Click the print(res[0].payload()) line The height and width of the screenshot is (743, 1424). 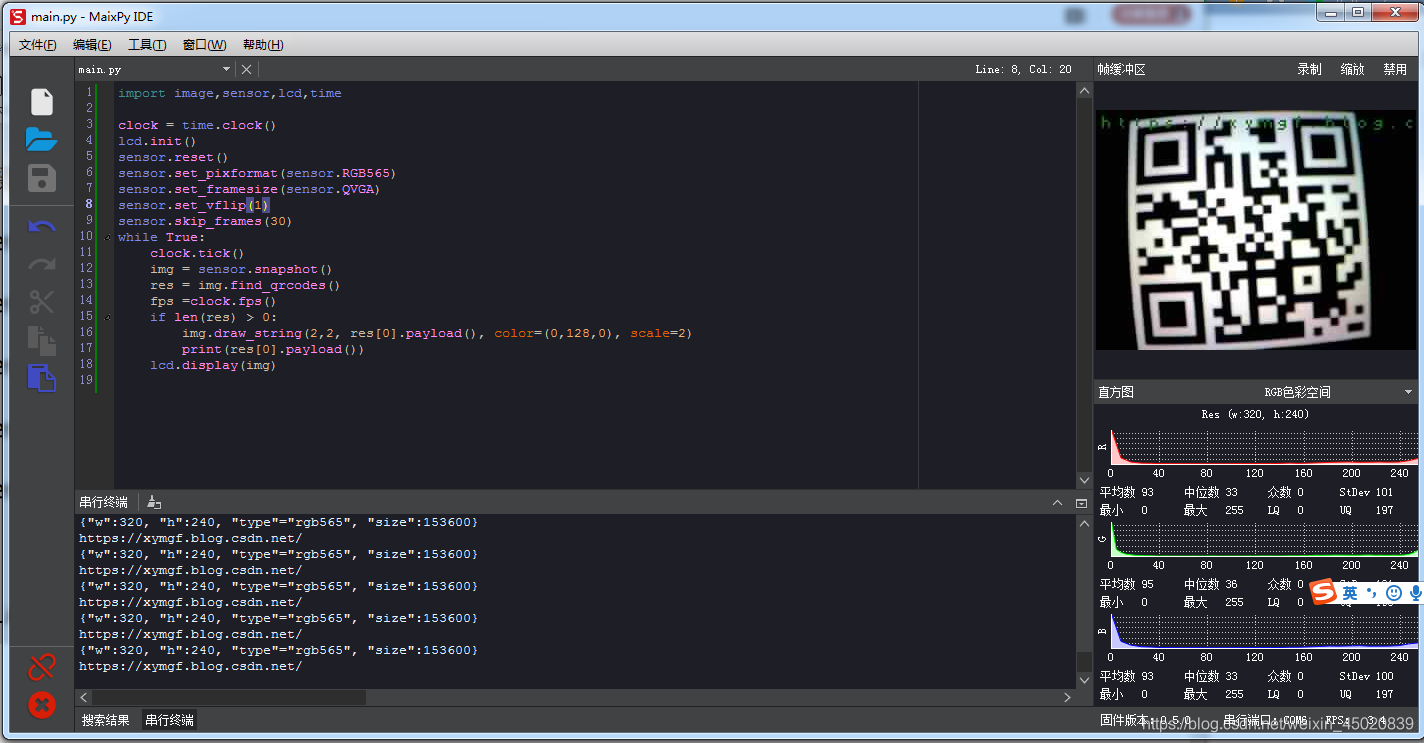click(273, 349)
